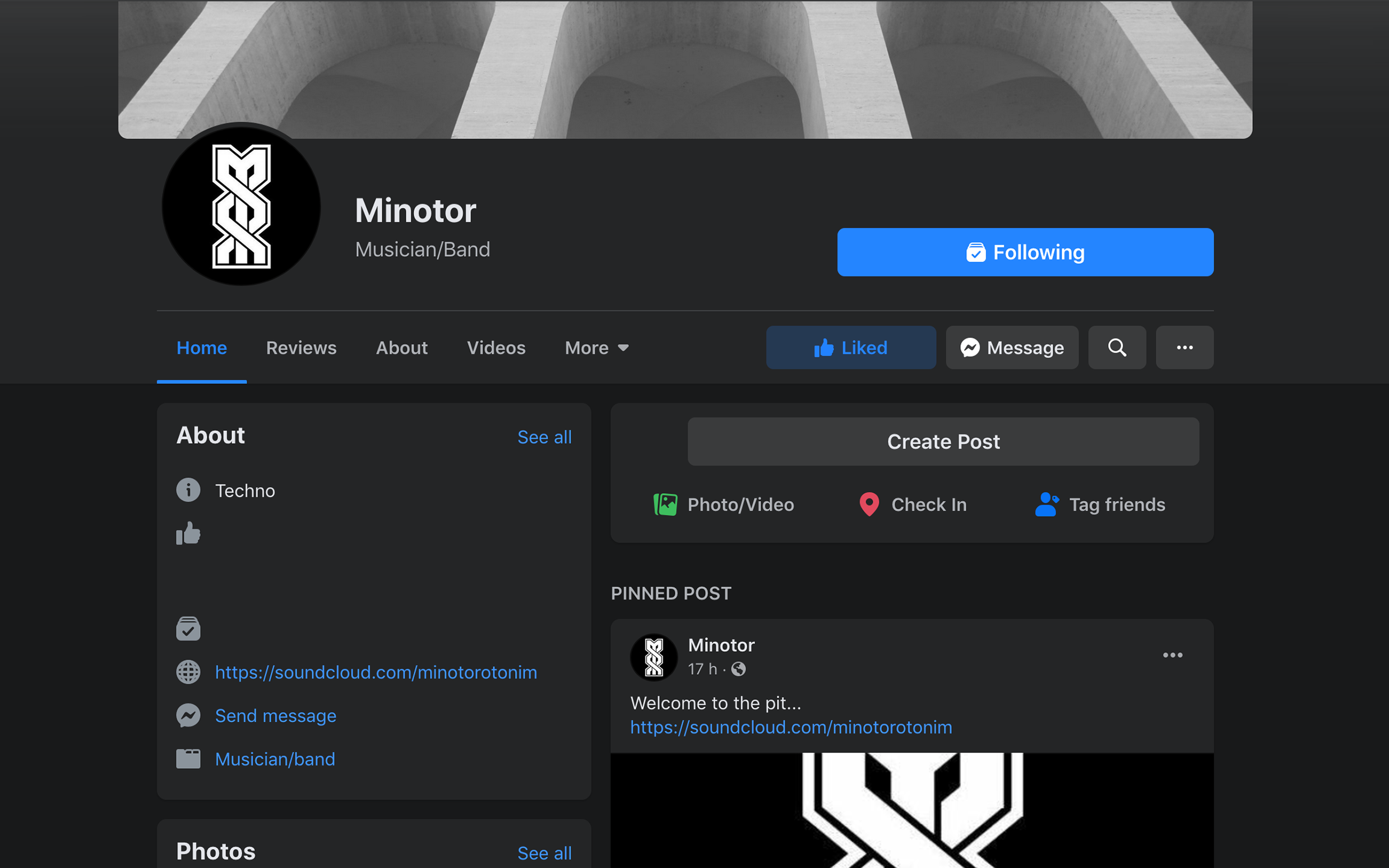Open the page options three-dots button

pyautogui.click(x=1184, y=347)
